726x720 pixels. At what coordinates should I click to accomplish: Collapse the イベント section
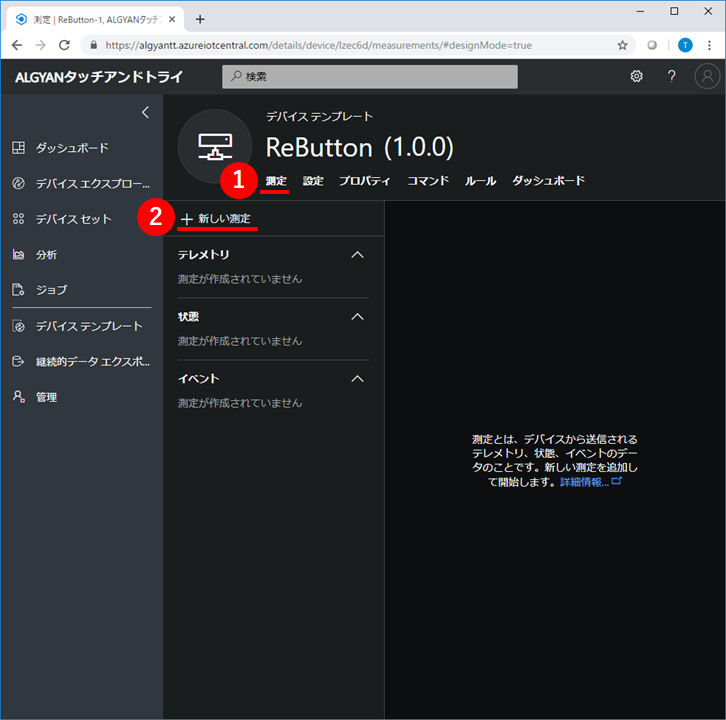point(357,379)
